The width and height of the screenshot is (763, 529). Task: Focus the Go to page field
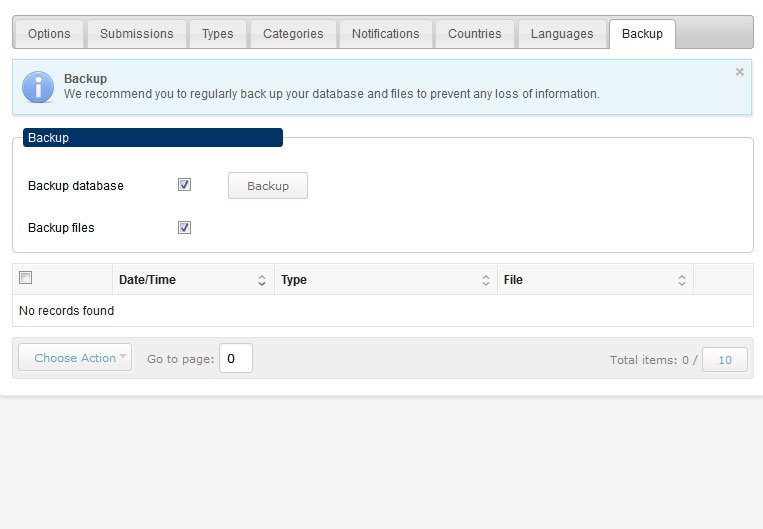tap(236, 358)
